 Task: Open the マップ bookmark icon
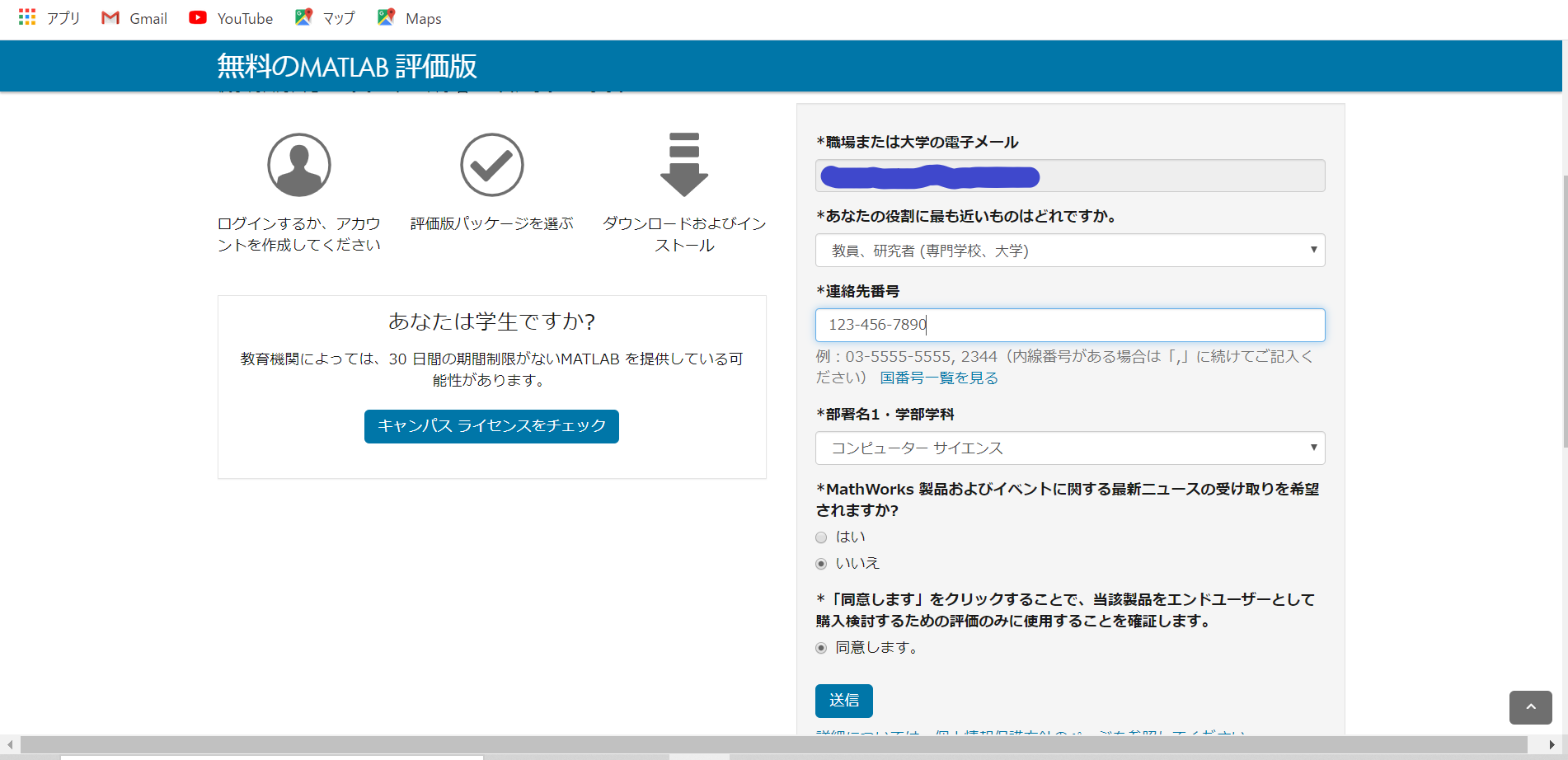[303, 17]
